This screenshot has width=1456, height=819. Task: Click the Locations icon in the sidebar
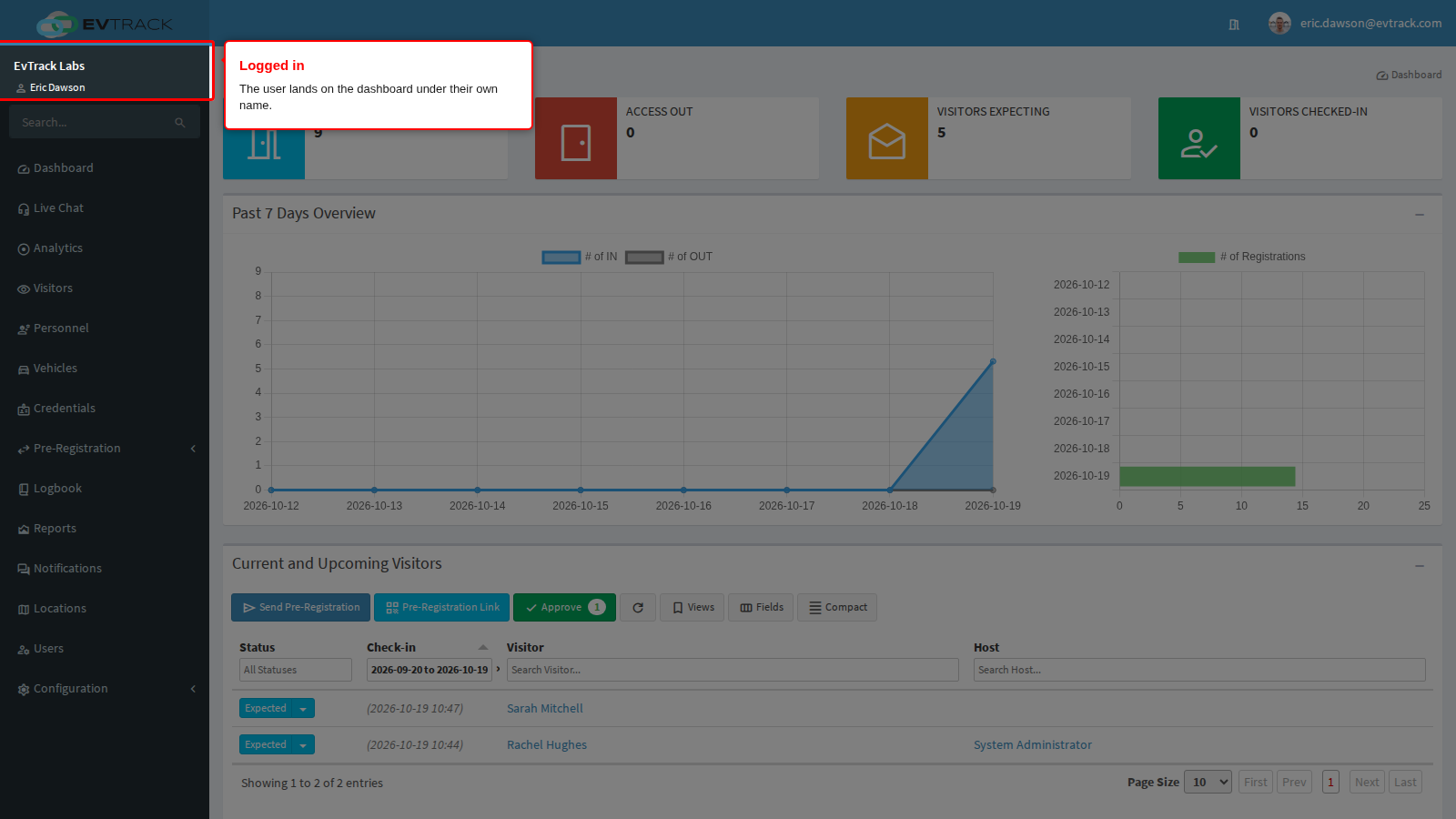tap(24, 610)
